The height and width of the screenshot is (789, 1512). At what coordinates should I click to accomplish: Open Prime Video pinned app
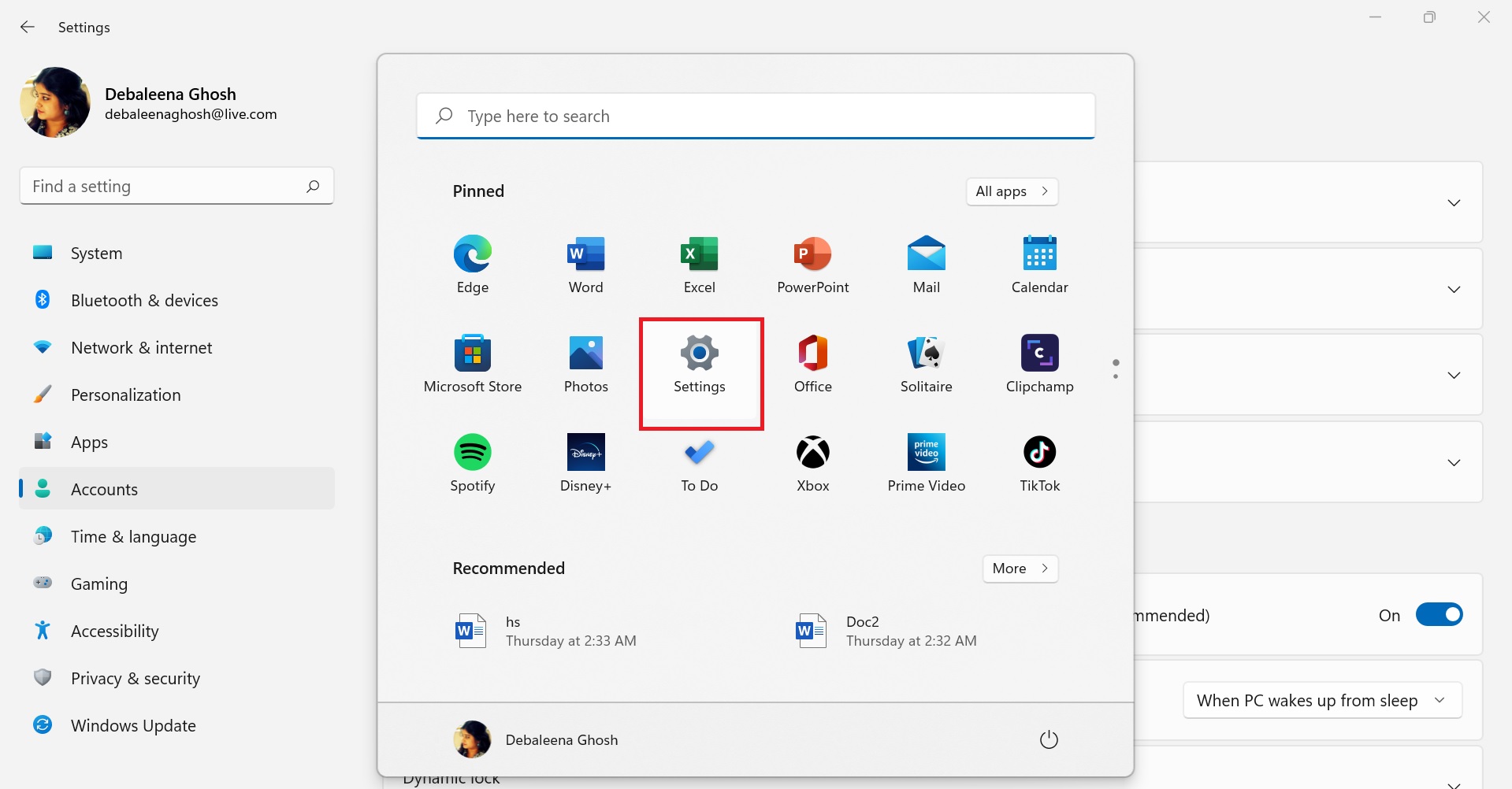(x=927, y=463)
